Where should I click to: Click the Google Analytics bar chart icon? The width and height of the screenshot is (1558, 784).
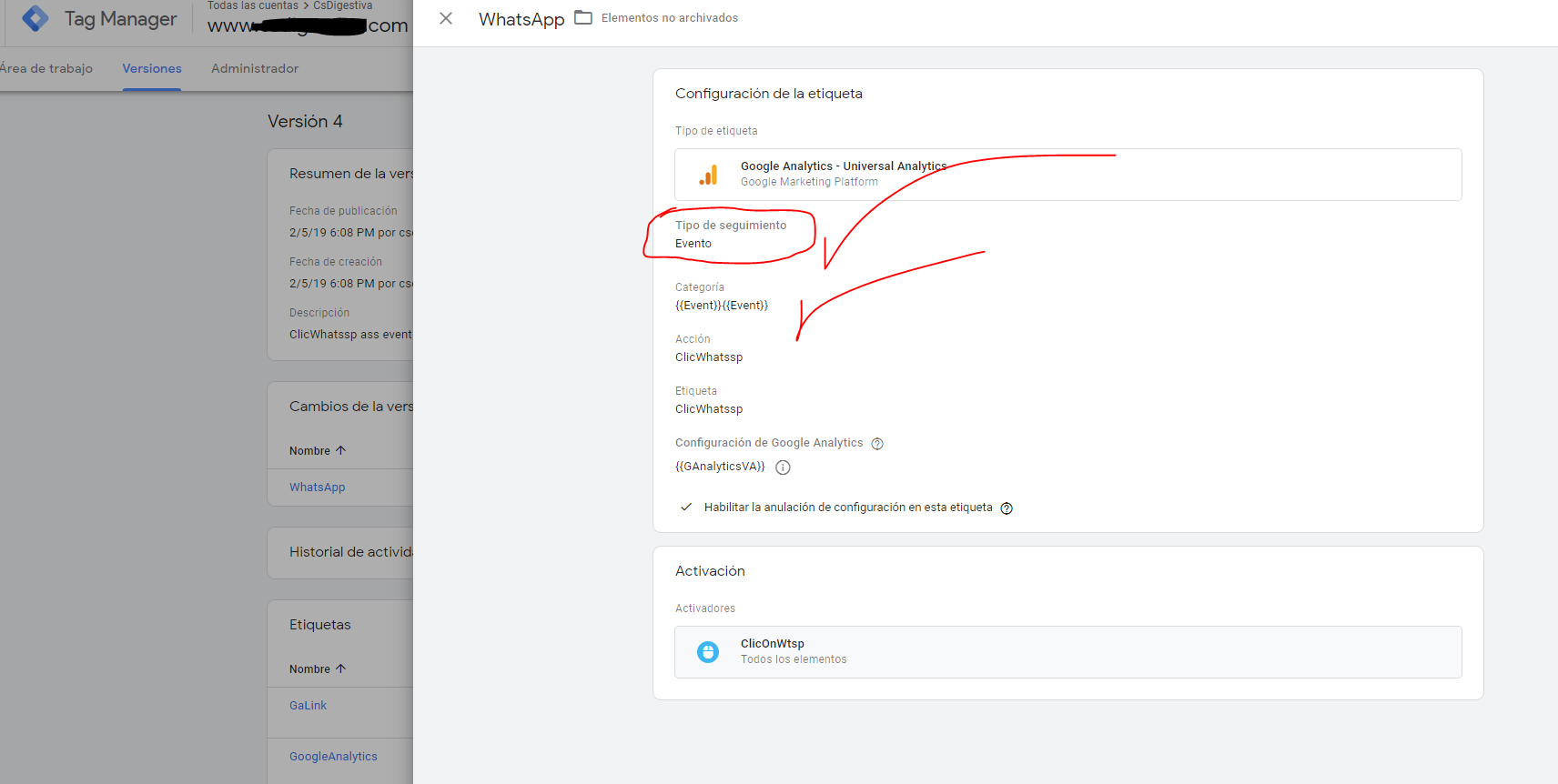(x=708, y=175)
